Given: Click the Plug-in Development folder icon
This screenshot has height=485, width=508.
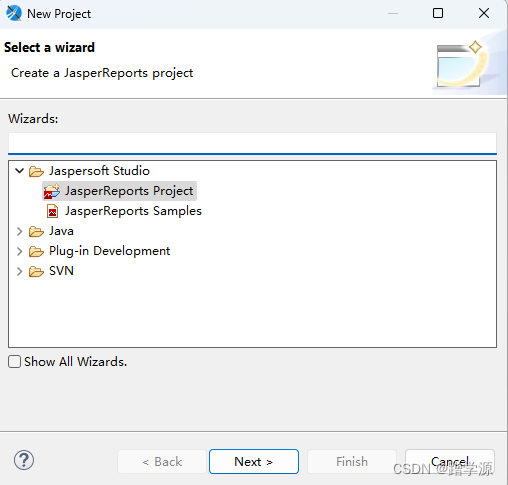Looking at the screenshot, I should click(x=36, y=251).
